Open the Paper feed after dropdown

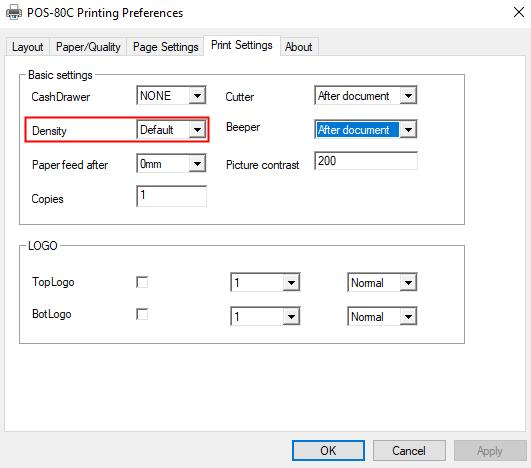tap(171, 164)
